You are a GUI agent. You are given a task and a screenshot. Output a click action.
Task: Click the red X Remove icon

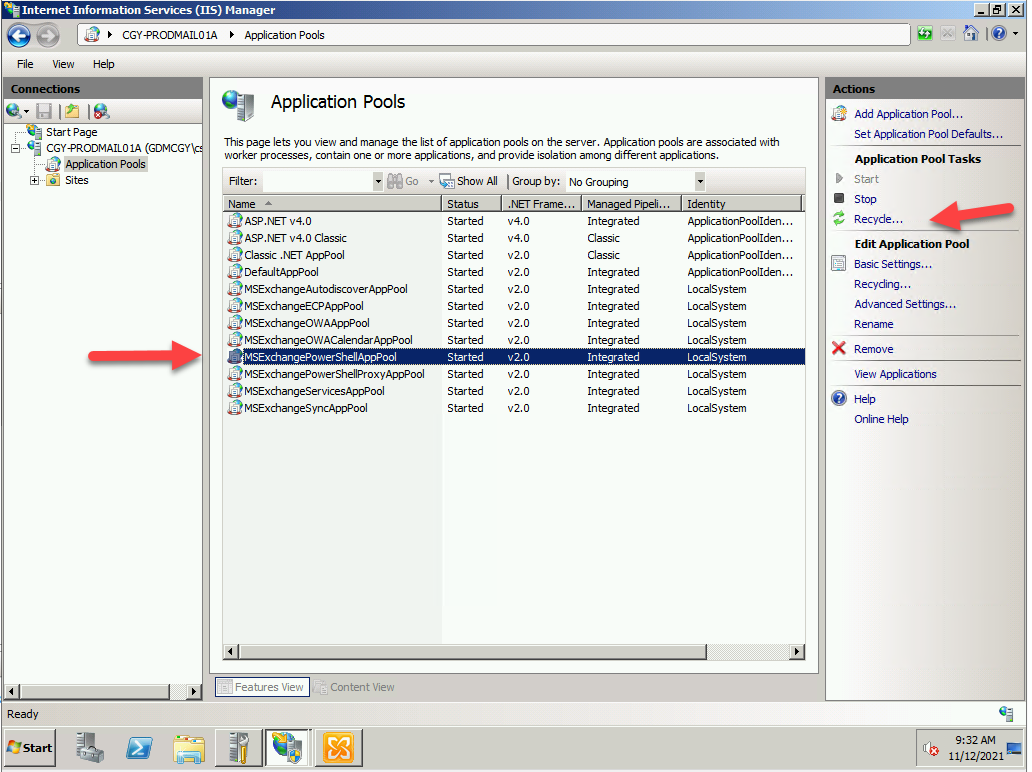coord(838,348)
